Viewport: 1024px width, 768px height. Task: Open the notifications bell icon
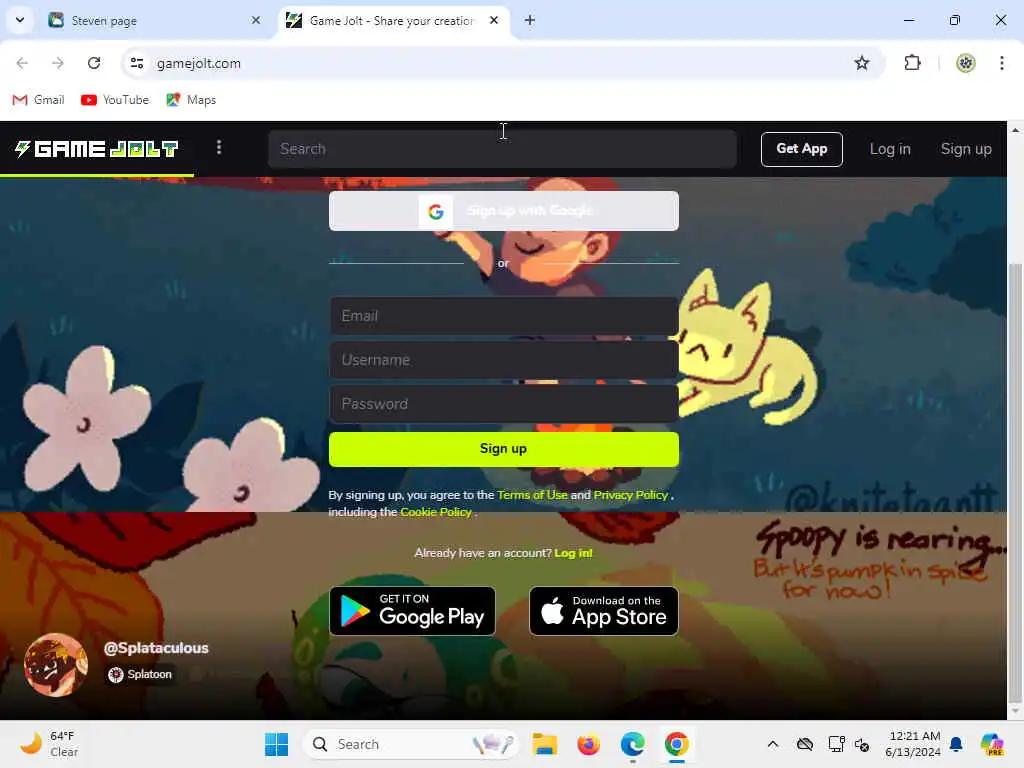point(956,744)
